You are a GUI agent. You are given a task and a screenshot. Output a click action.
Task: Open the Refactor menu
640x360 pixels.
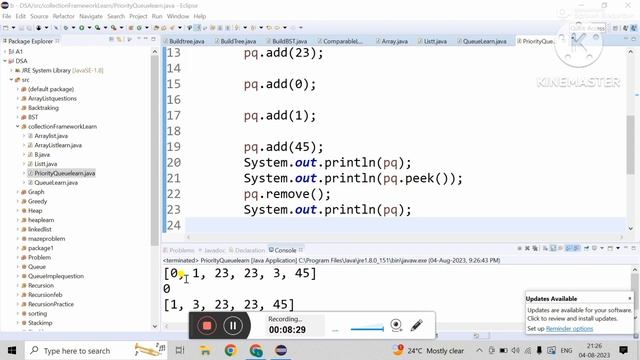64,16
